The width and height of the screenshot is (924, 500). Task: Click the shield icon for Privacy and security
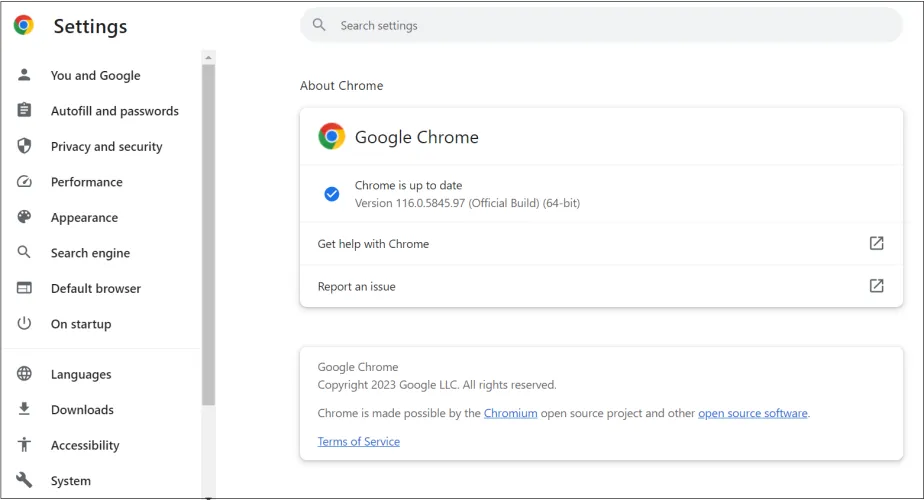pos(25,146)
